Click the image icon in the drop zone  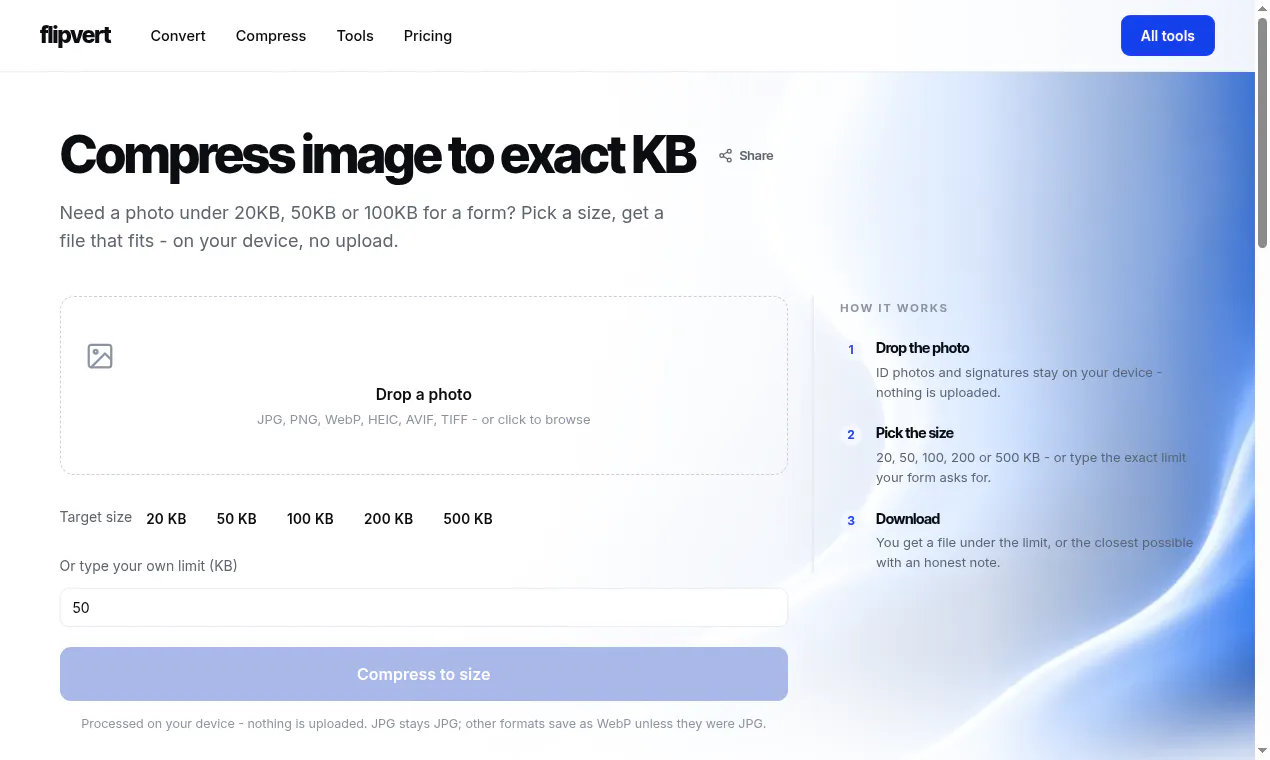tap(100, 356)
